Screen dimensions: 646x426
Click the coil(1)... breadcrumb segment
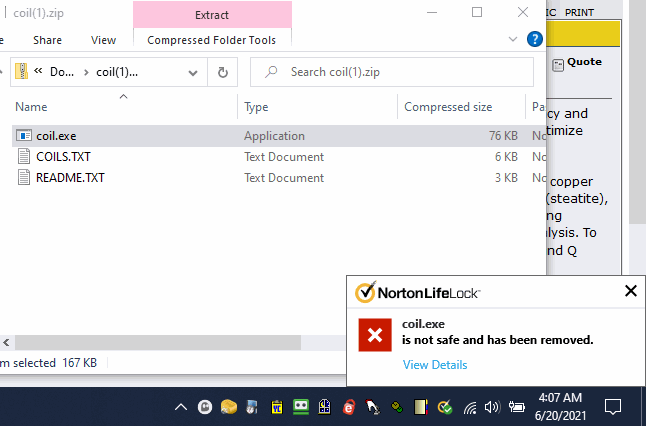(117, 72)
